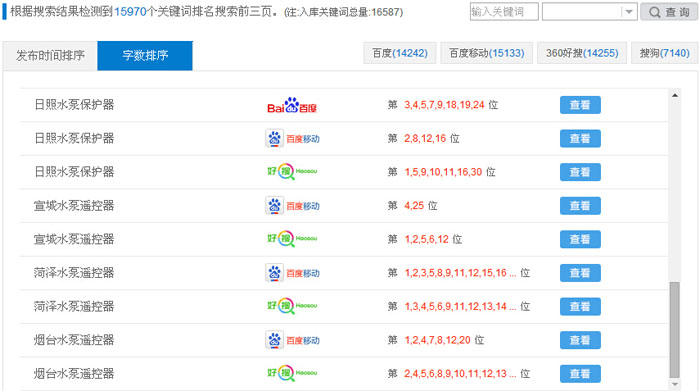This screenshot has height=391, width=700.
Task: Click keyword 日照水泵保护器 in Baidu row
Action: pos(74,105)
